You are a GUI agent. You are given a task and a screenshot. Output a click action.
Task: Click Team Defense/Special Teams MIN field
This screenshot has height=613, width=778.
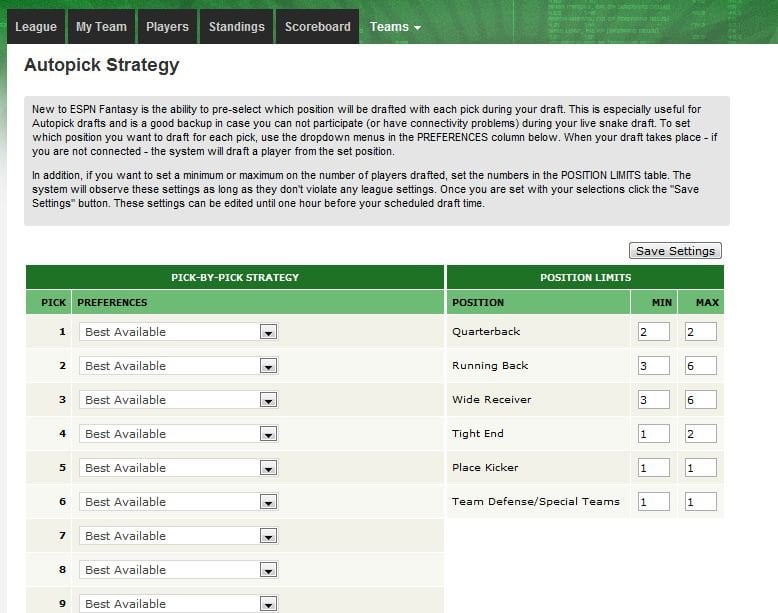[x=653, y=502]
